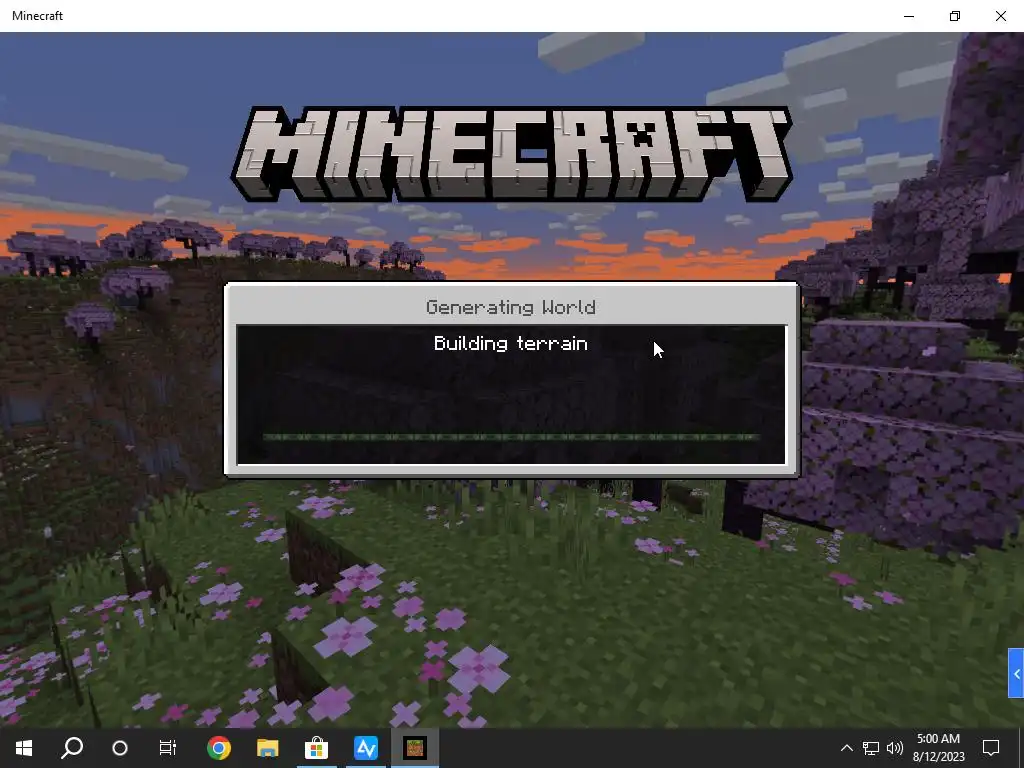Open File Explorer from taskbar
Viewport: 1024px width, 768px height.
[267, 748]
